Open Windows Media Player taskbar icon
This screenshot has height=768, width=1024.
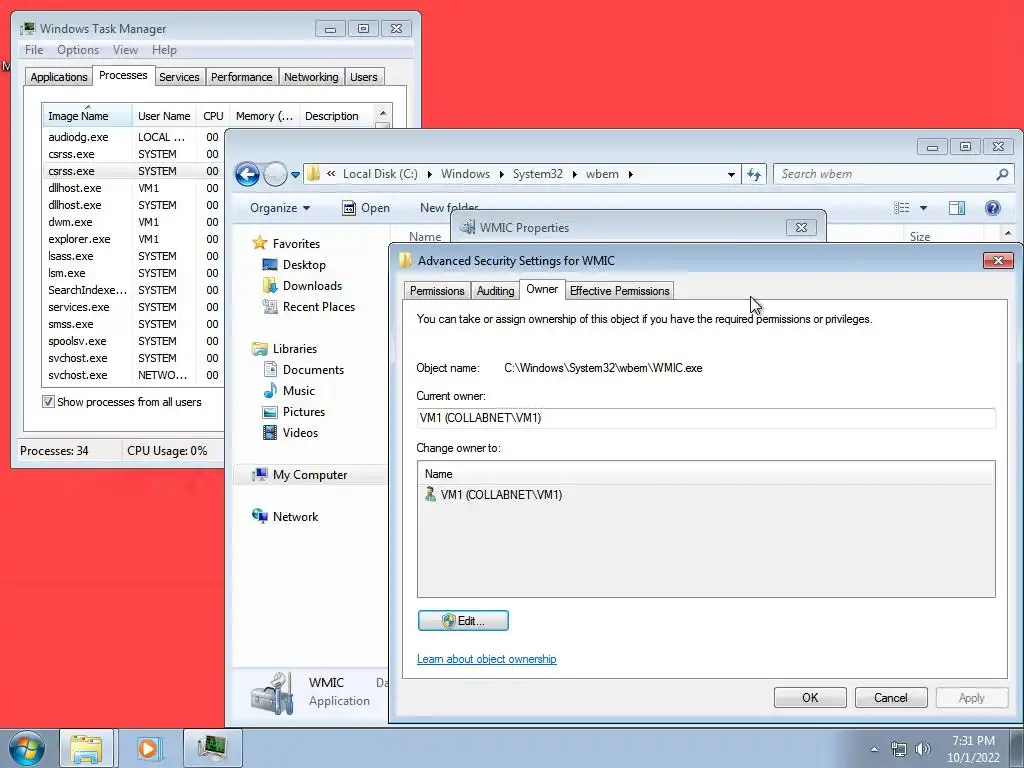[x=148, y=748]
